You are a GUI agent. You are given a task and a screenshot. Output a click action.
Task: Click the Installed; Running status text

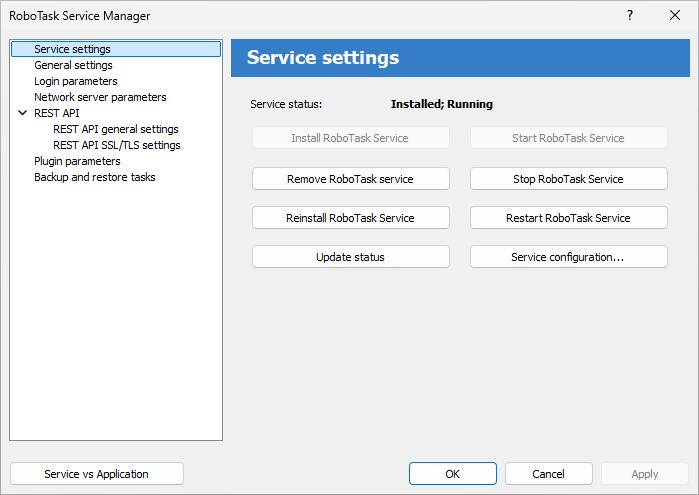pyautogui.click(x=442, y=104)
